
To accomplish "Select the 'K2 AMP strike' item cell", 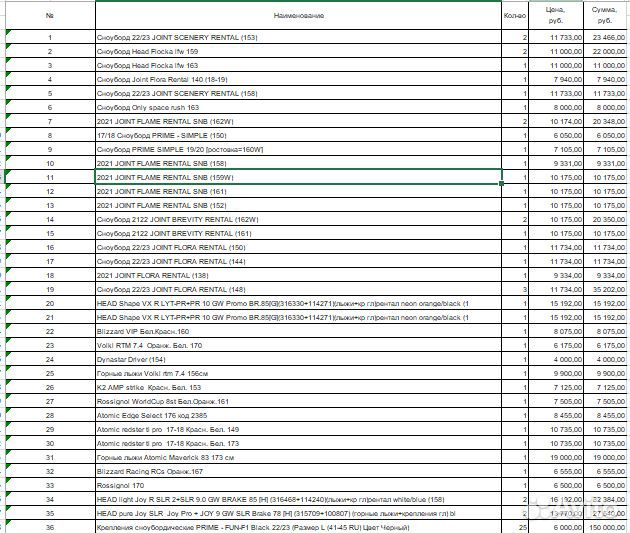I will (298, 387).
